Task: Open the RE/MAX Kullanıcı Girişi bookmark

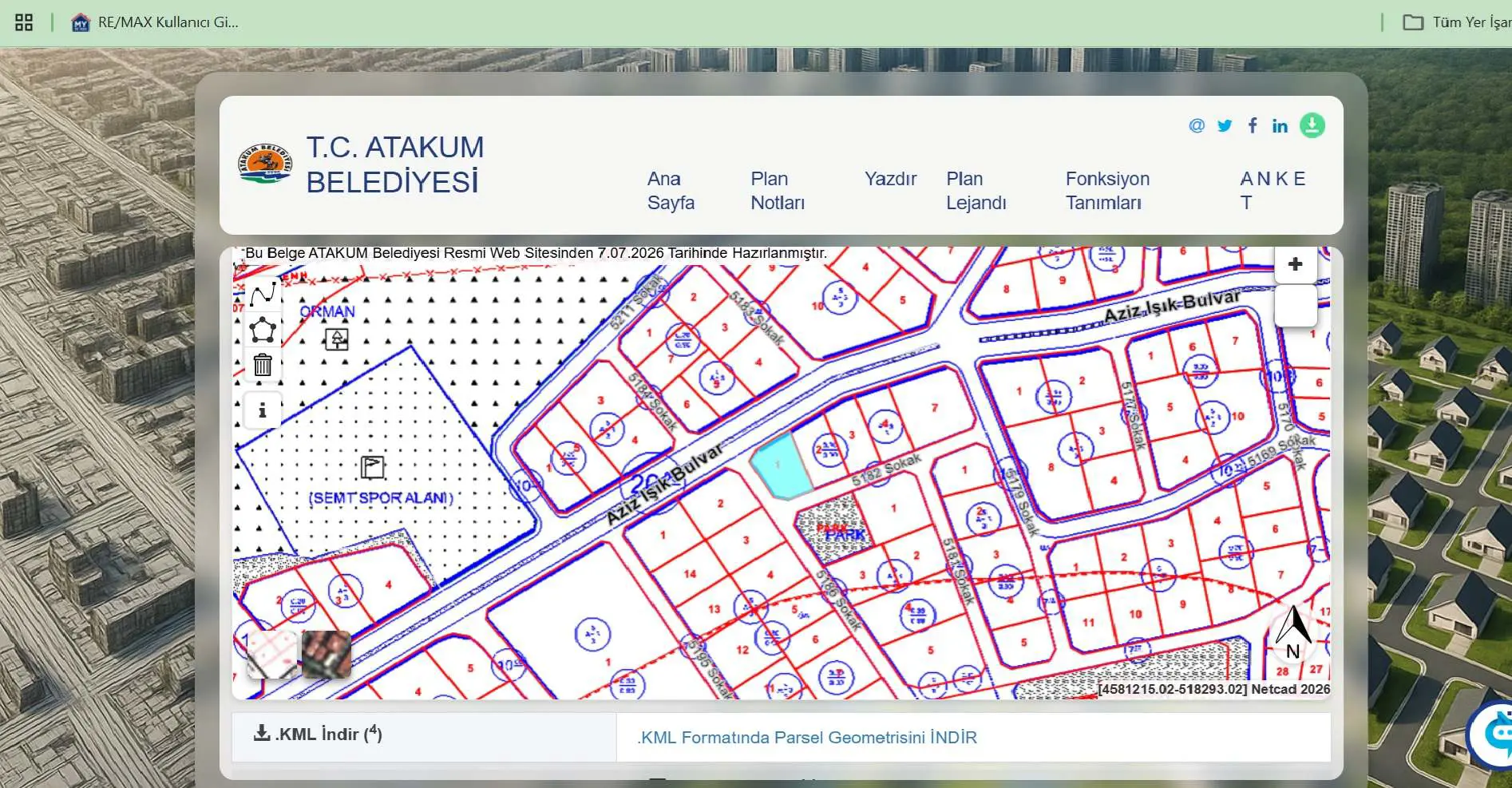Action: (x=155, y=22)
